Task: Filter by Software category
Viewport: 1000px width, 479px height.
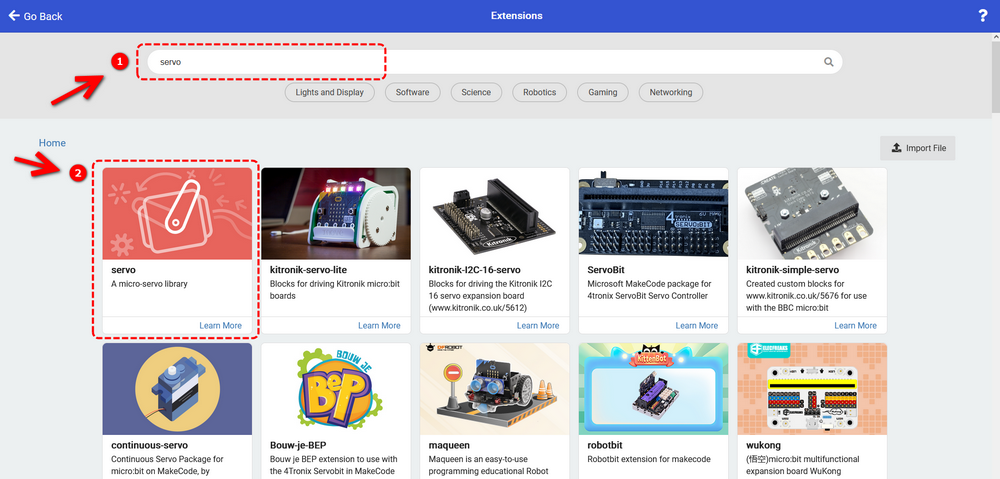Action: [412, 92]
